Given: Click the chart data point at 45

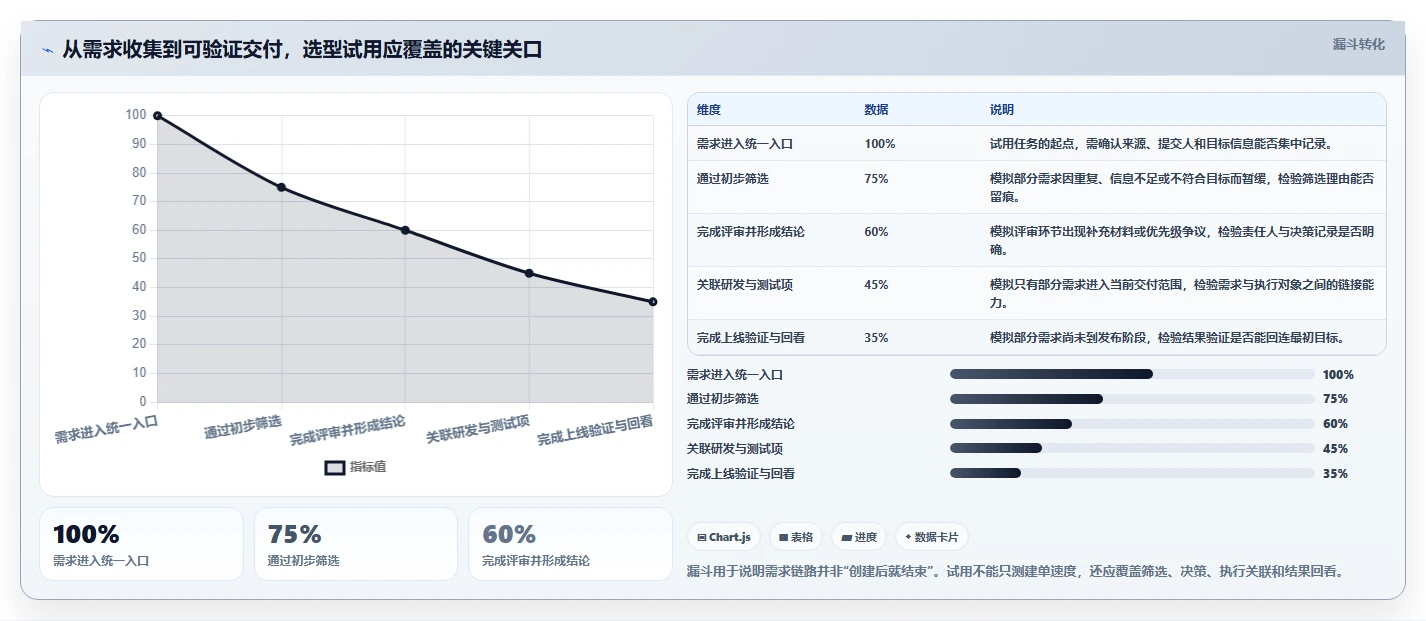Looking at the screenshot, I should point(529,273).
